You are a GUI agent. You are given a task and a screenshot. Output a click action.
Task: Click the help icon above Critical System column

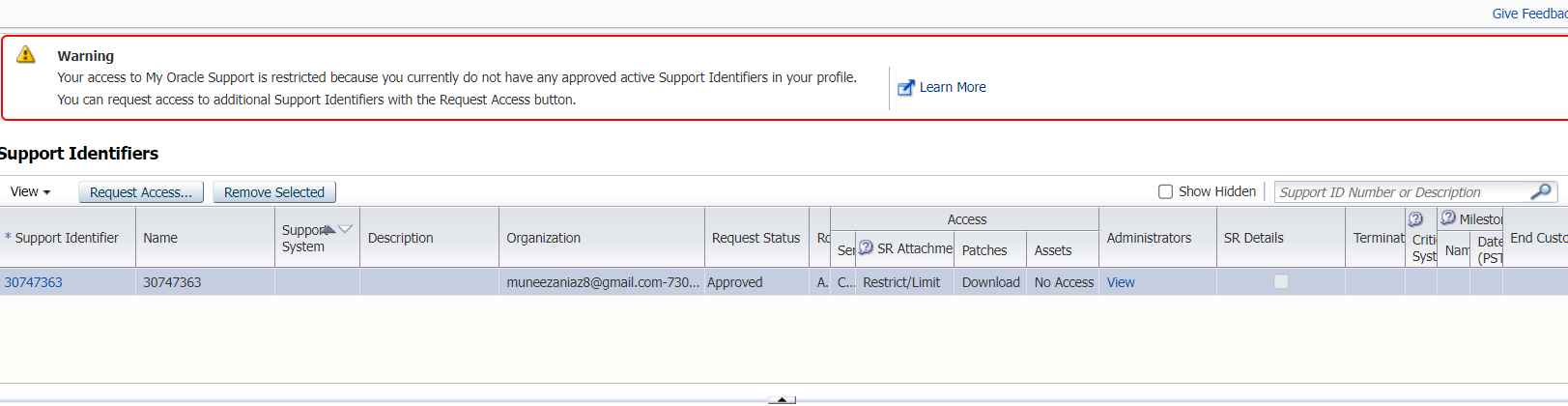tap(1415, 219)
